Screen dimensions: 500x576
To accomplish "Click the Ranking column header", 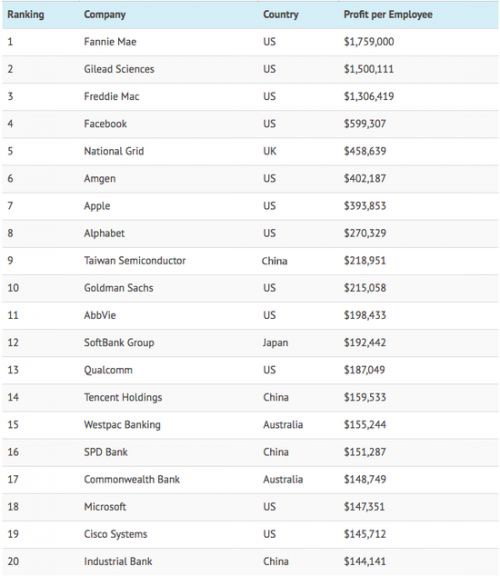I will click(26, 15).
